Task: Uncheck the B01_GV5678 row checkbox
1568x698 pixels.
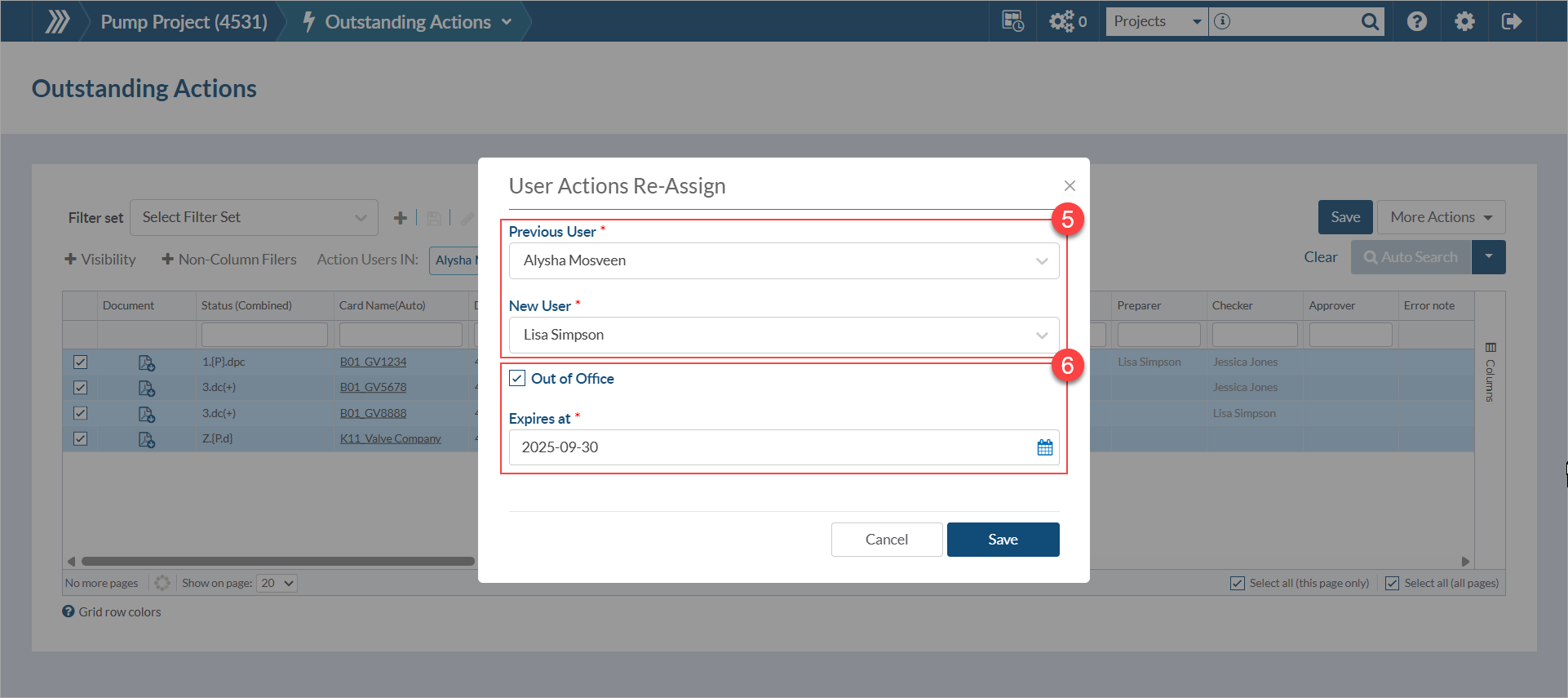Action: click(x=80, y=387)
